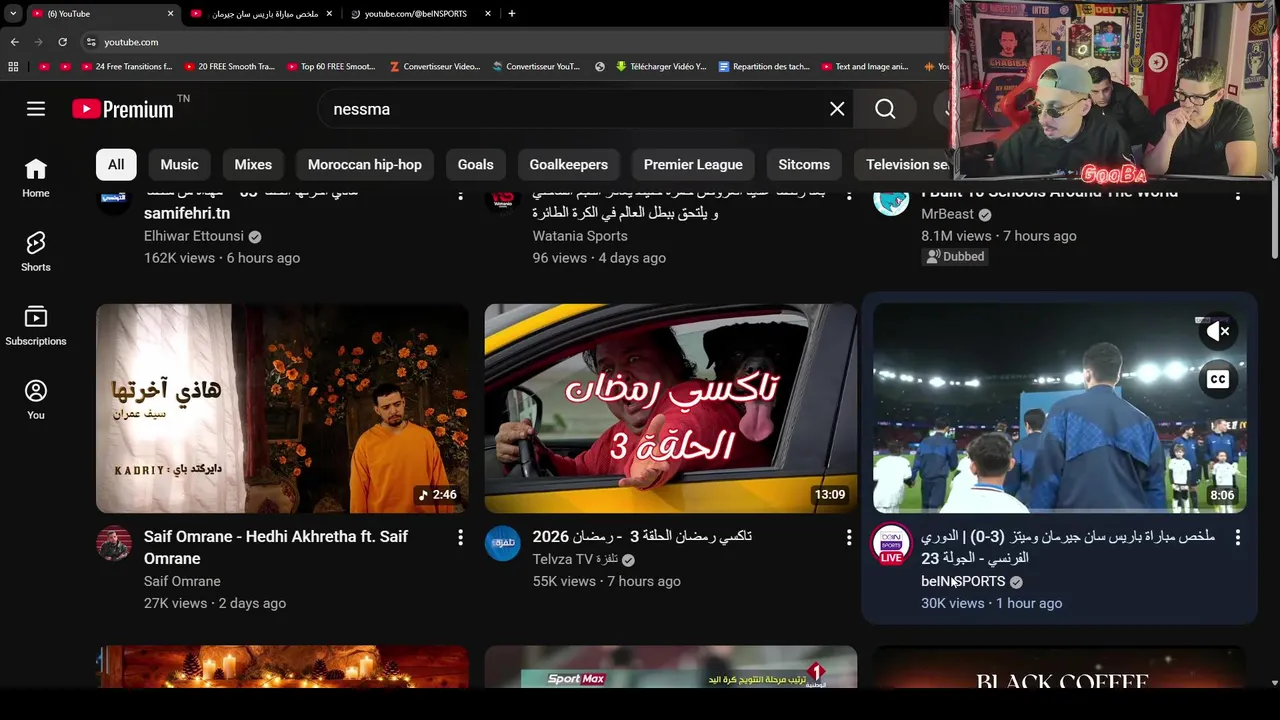1280x720 pixels.
Task: Open the Watania Sports channel name
Action: (x=580, y=236)
